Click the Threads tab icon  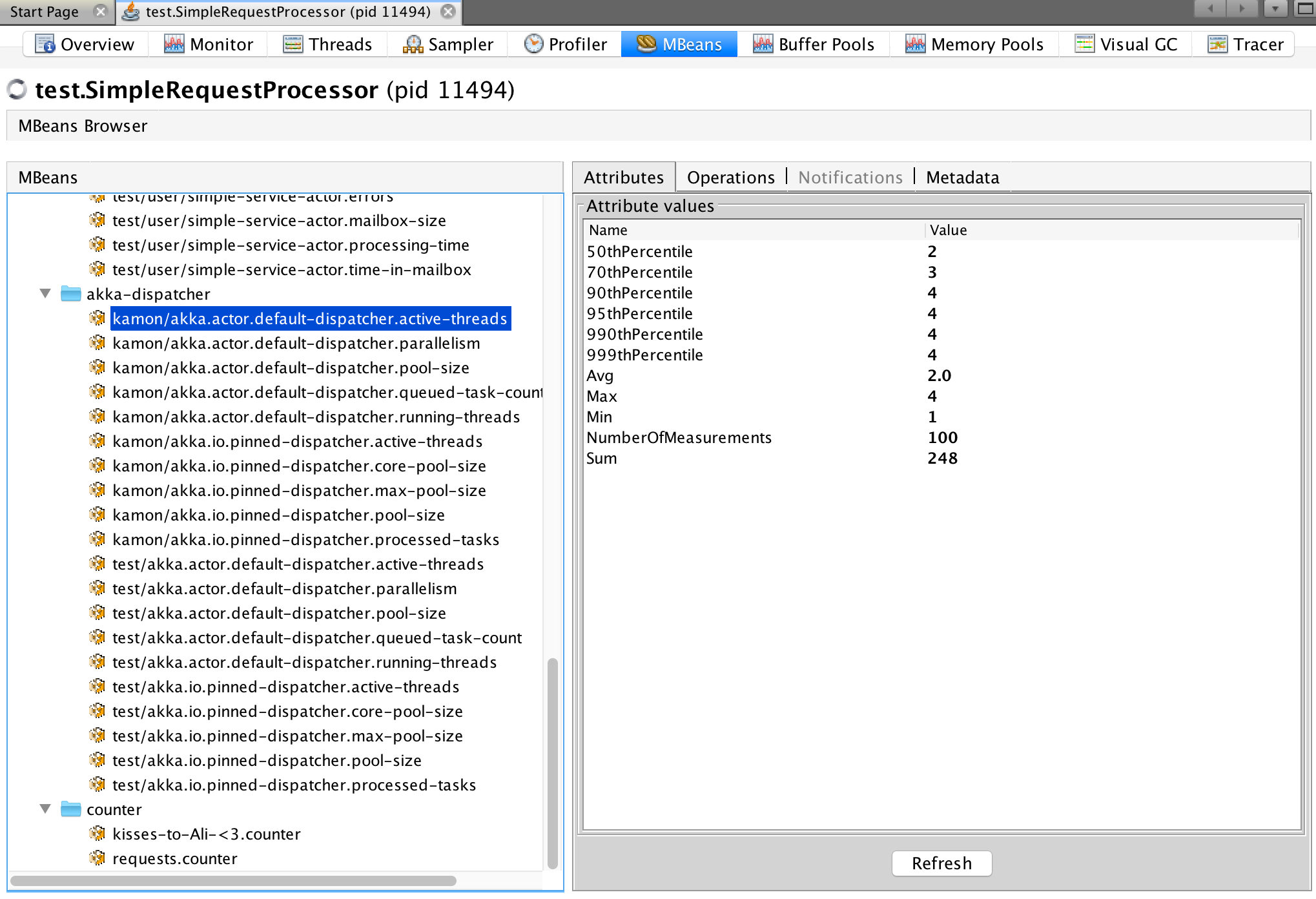pos(293,44)
